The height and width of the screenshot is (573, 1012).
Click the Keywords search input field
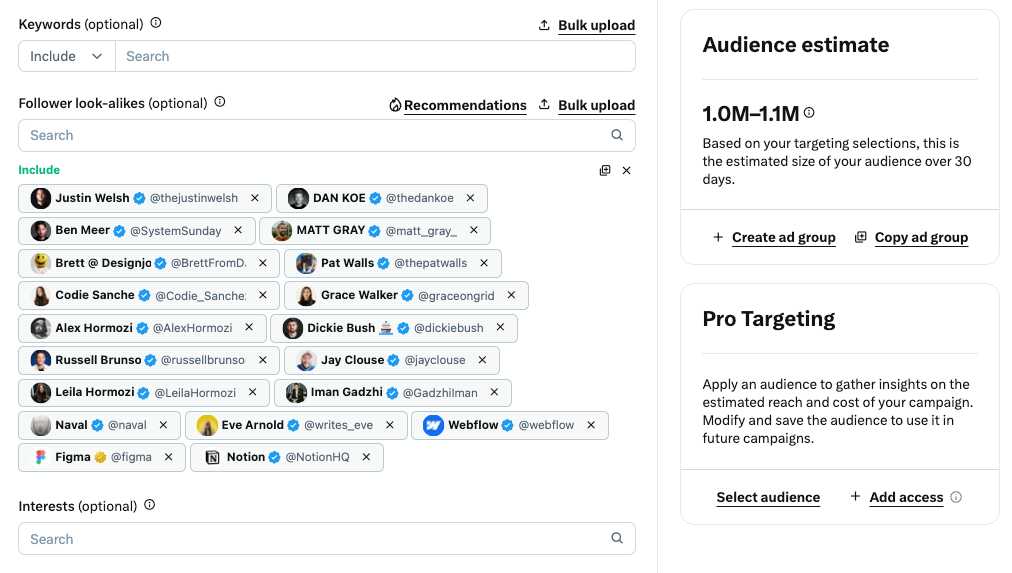(375, 56)
